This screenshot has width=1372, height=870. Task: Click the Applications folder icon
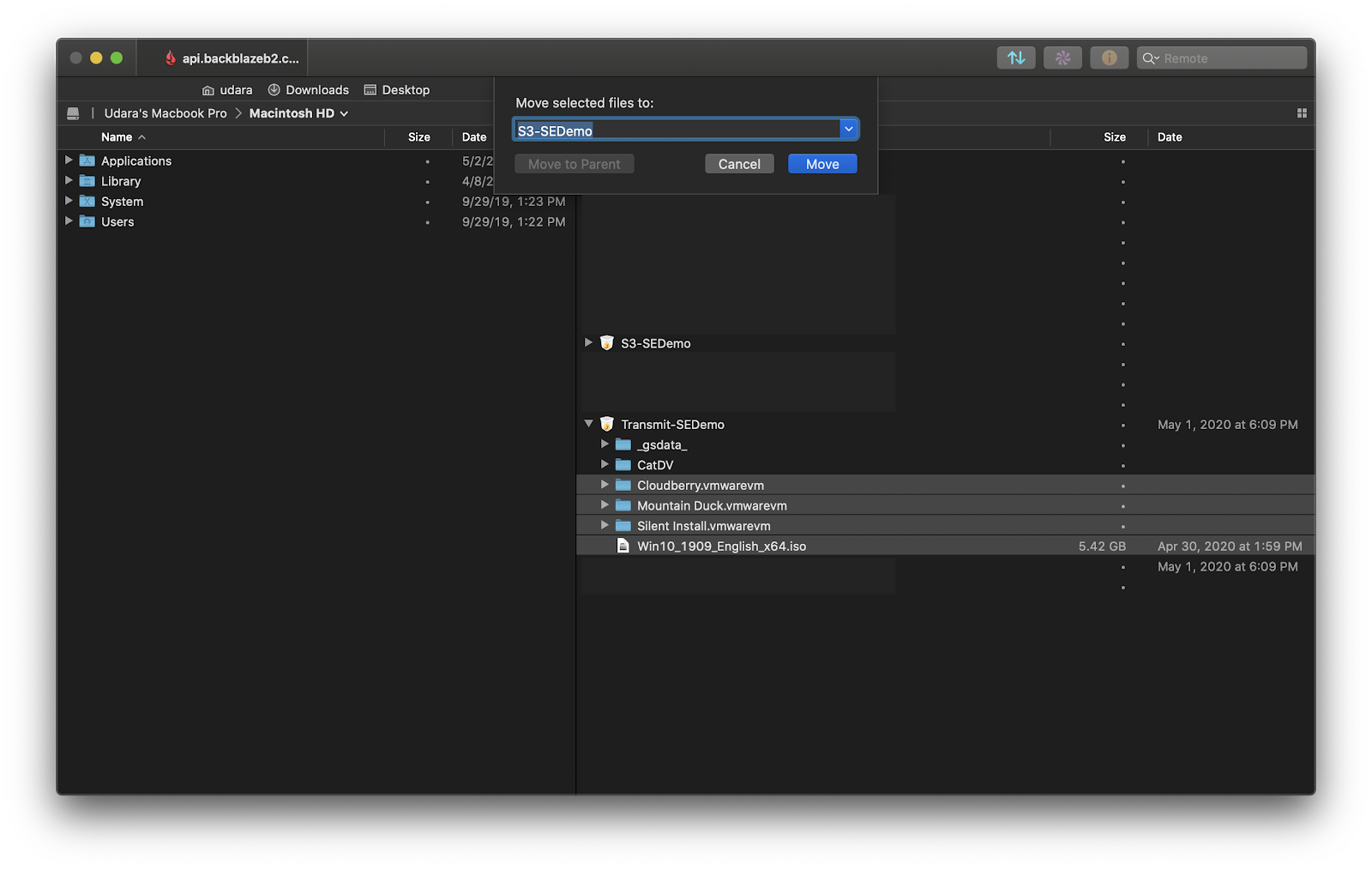(x=87, y=160)
